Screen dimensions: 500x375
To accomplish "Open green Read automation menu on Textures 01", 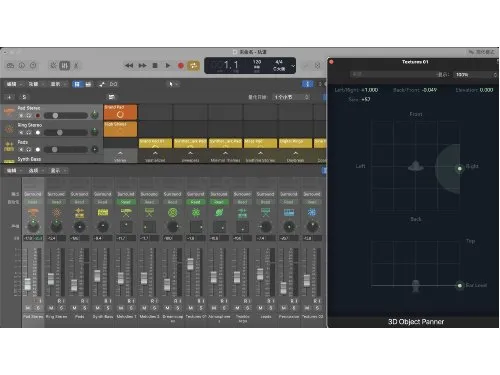I will coord(196,202).
